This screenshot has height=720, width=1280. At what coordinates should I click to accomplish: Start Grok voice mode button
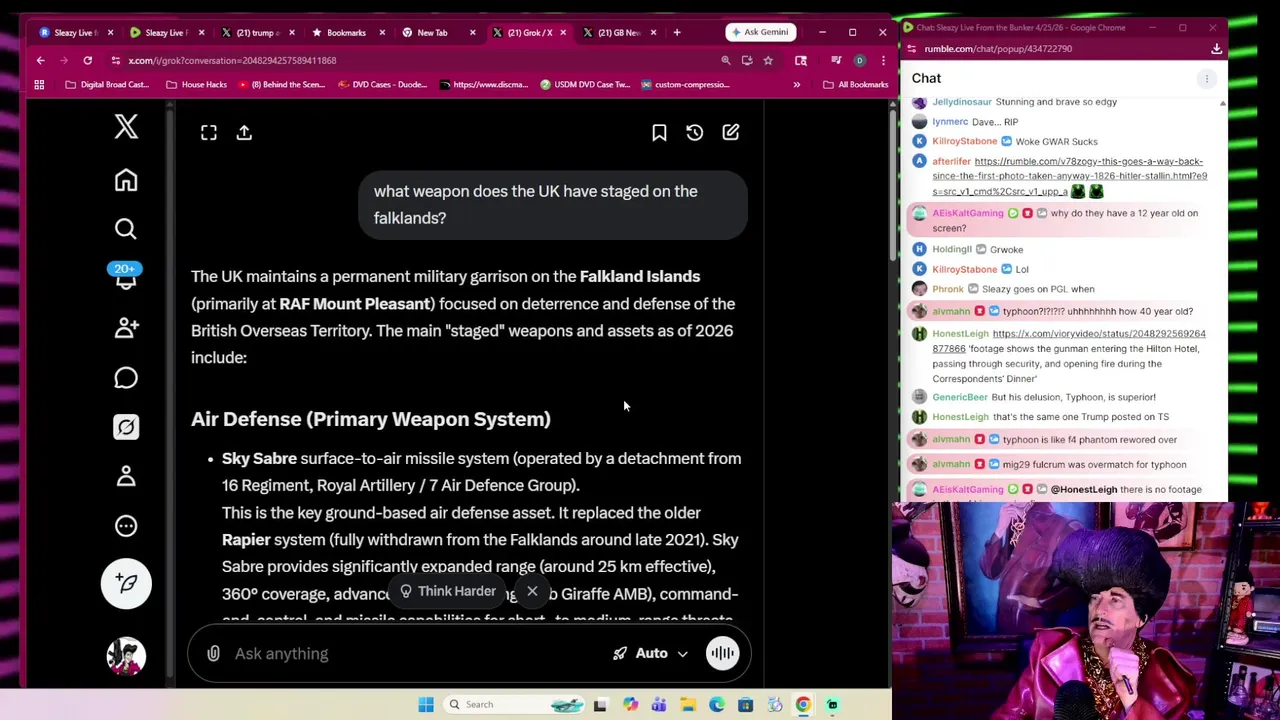tap(722, 654)
